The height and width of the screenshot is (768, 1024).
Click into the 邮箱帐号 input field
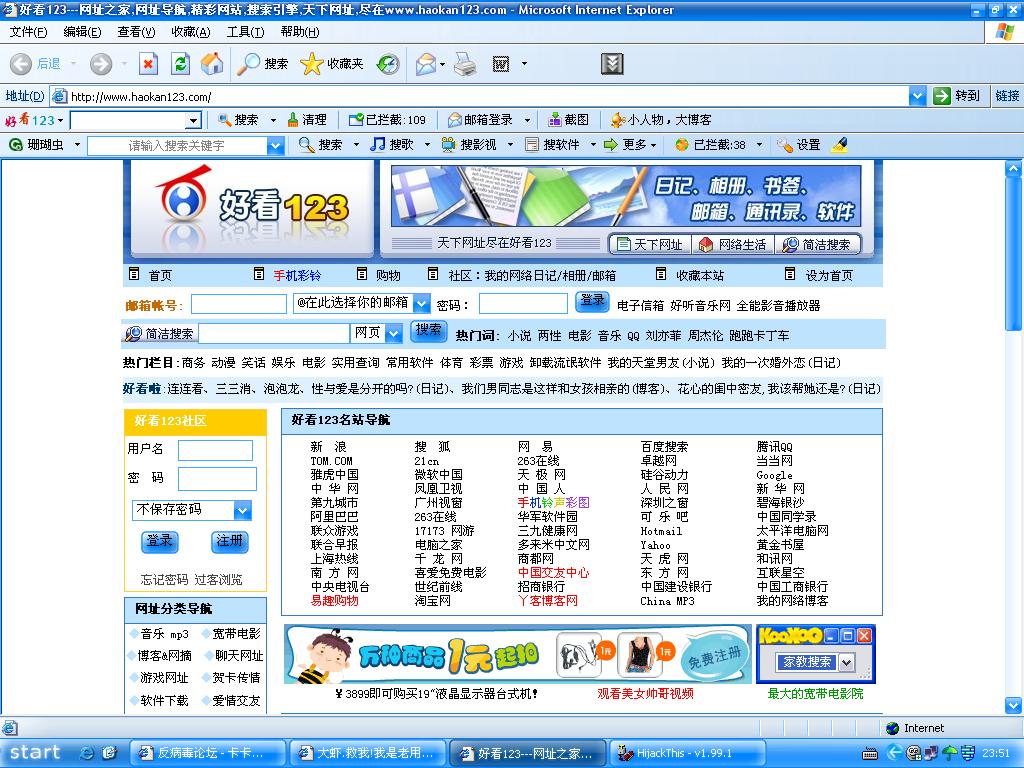click(x=238, y=304)
